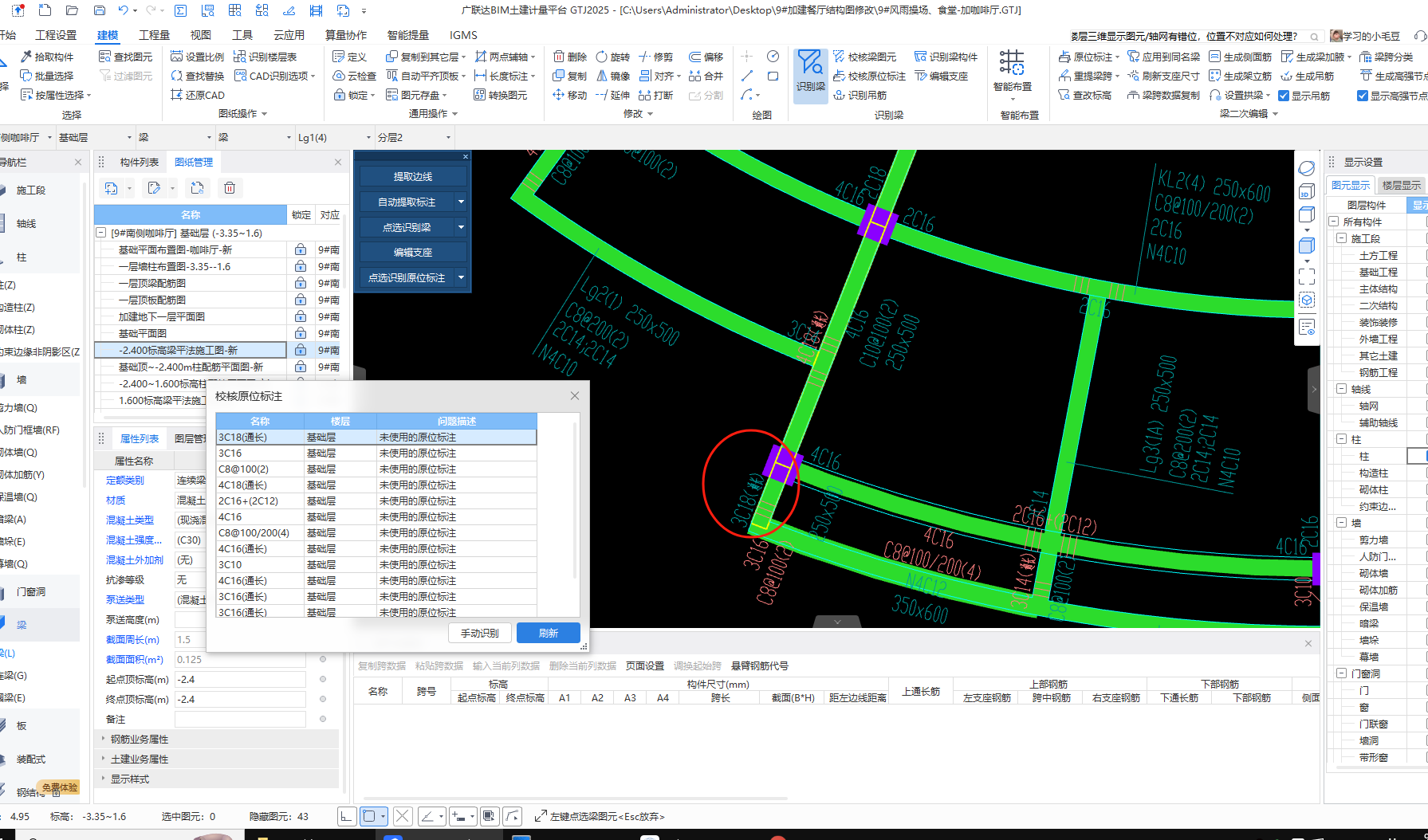Collapse the 基础层 drawing tree node
The height and width of the screenshot is (840, 1428).
coord(100,233)
